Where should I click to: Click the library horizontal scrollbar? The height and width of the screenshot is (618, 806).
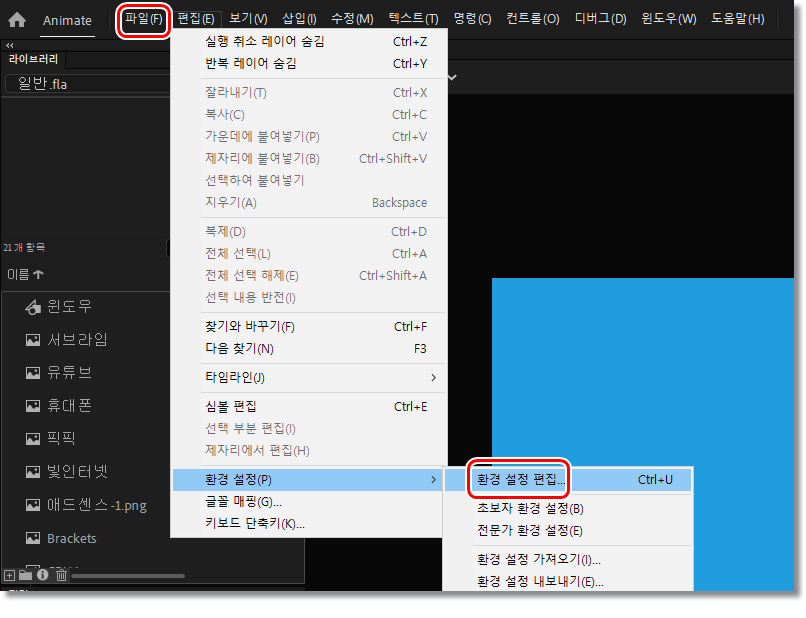pos(128,576)
